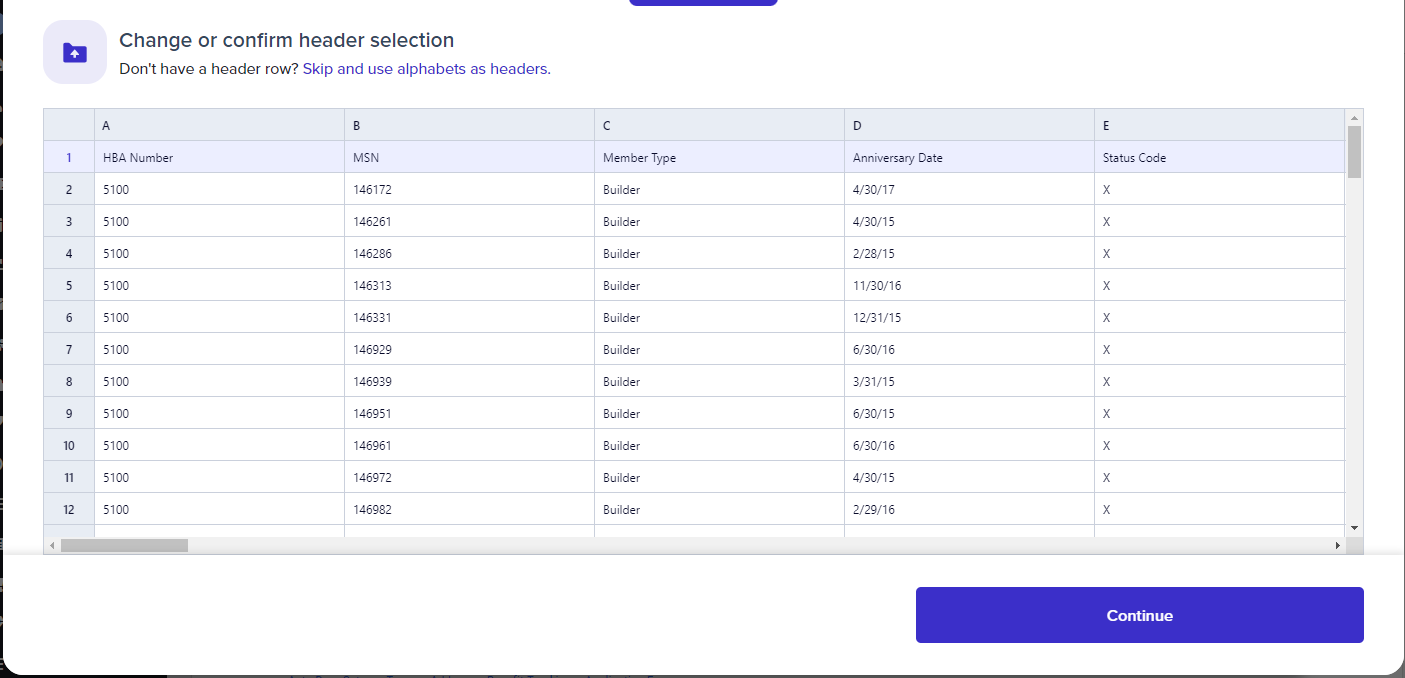The image size is (1405, 678).
Task: Click MSN cell 146286
Action: (469, 253)
